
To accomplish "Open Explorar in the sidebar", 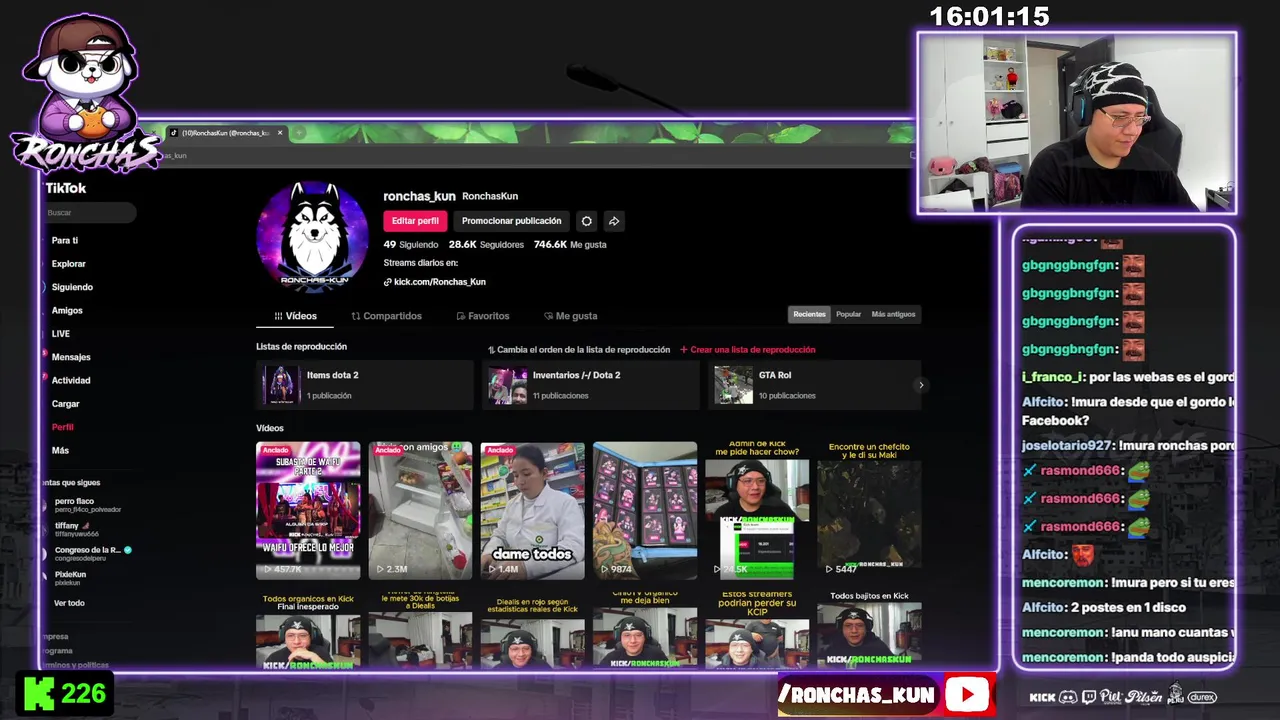I will click(x=69, y=264).
